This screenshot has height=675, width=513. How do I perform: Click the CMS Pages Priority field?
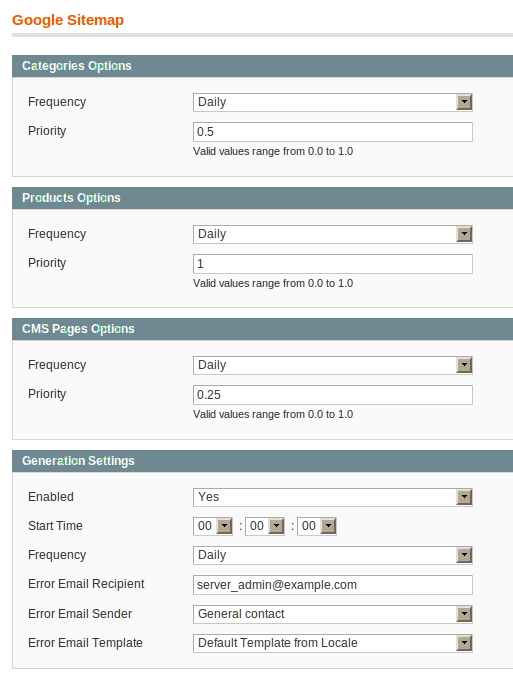click(333, 395)
